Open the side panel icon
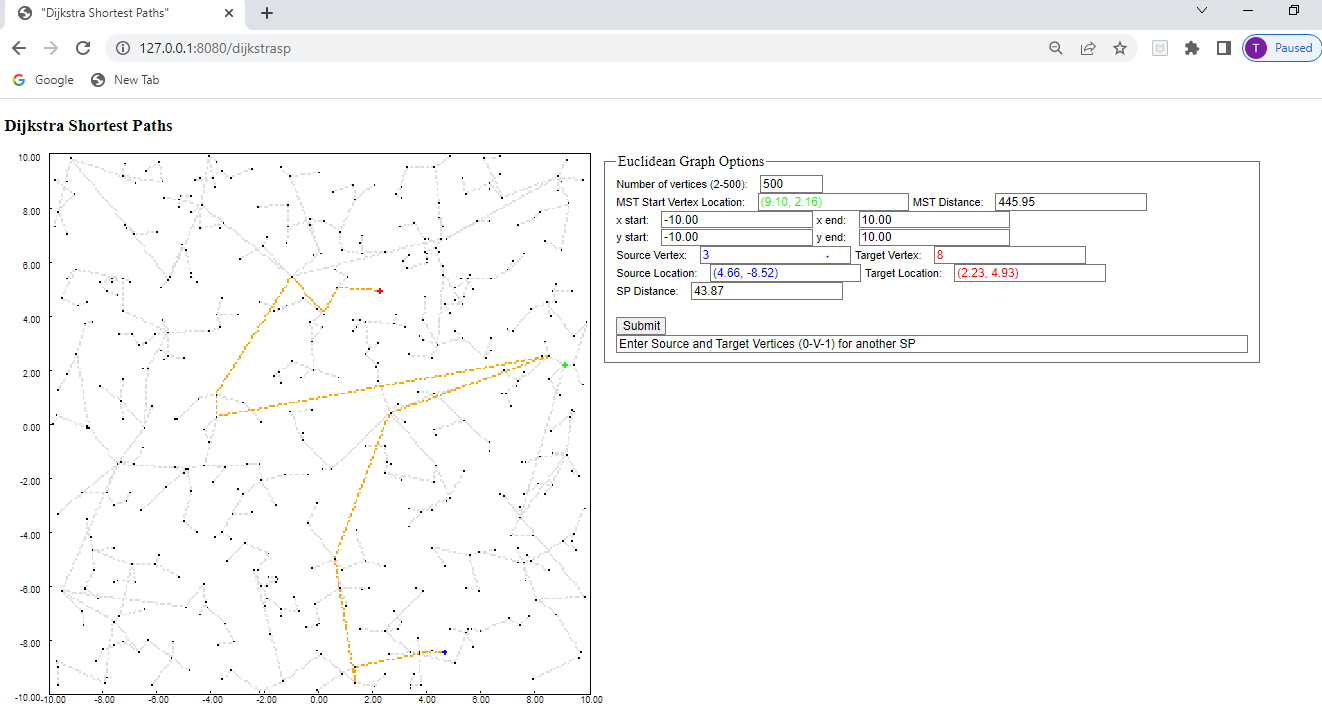 pos(1223,47)
